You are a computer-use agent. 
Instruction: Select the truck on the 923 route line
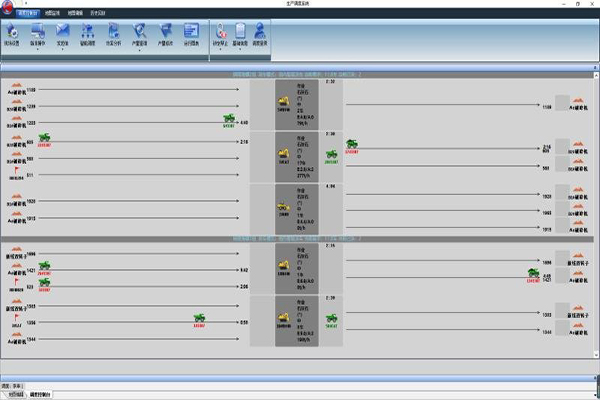pos(44,282)
